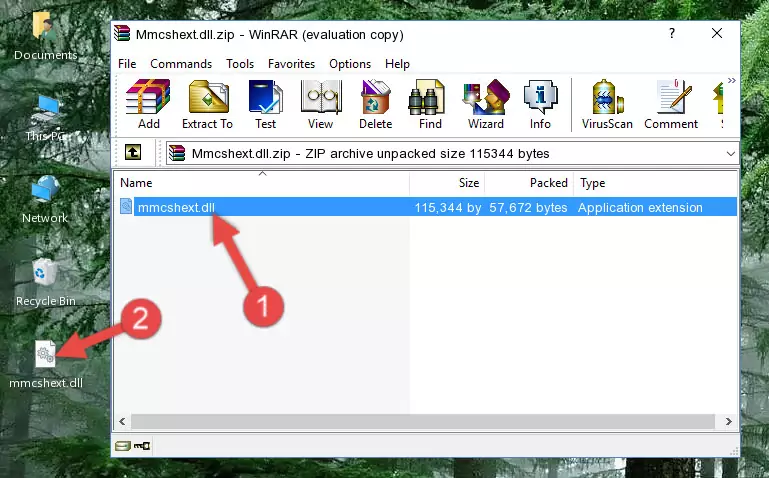This screenshot has height=478, width=769.
Task: Expand the hidden toolbar buttons chevron
Action: click(732, 81)
